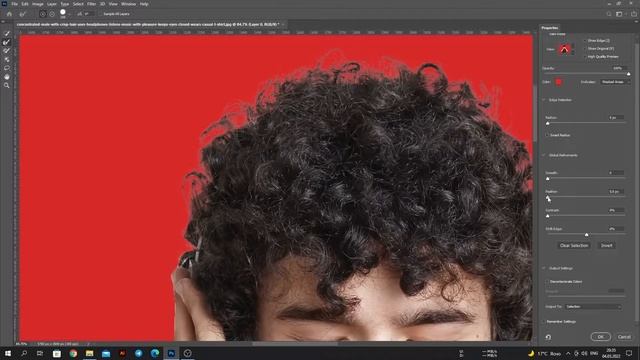
Task: Click the Smooth slider handle
Action: 548,178
